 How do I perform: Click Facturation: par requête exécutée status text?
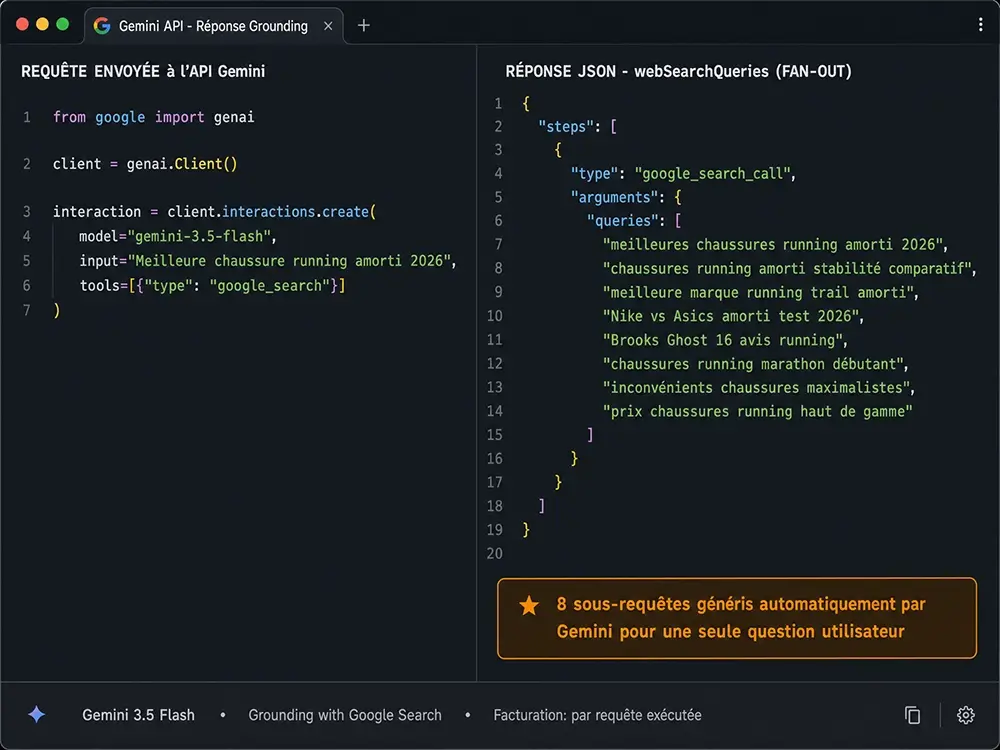(598, 715)
